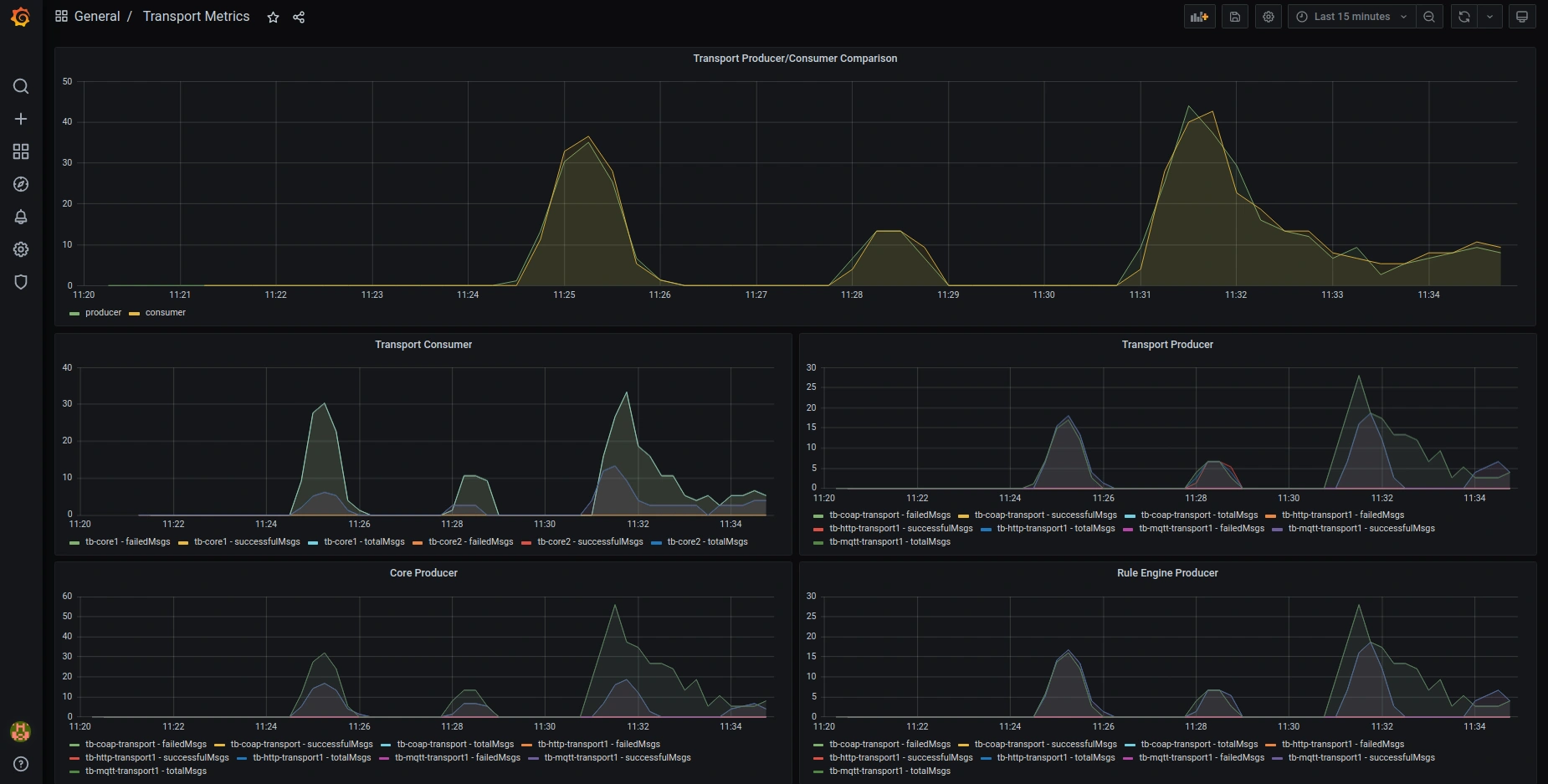Click the Create plus icon in sidebar
Image resolution: width=1548 pixels, height=784 pixels.
coord(21,119)
